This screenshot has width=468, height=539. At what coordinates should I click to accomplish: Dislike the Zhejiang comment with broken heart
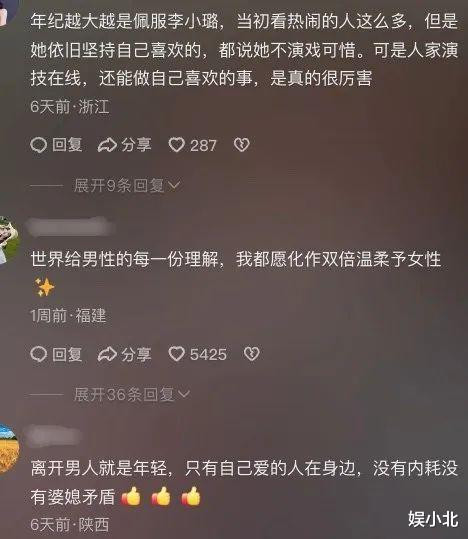point(242,145)
